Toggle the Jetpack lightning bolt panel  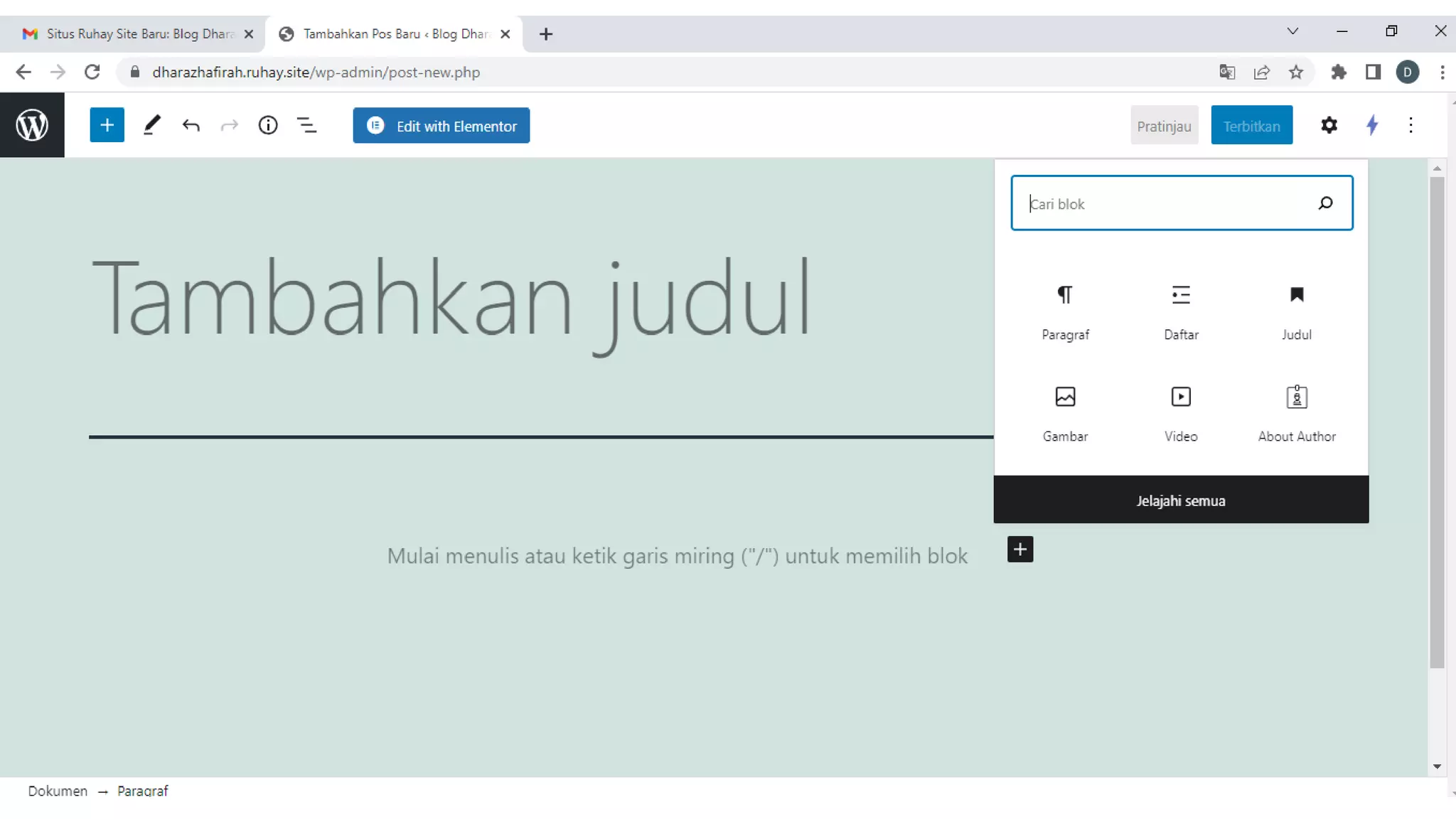(x=1372, y=126)
